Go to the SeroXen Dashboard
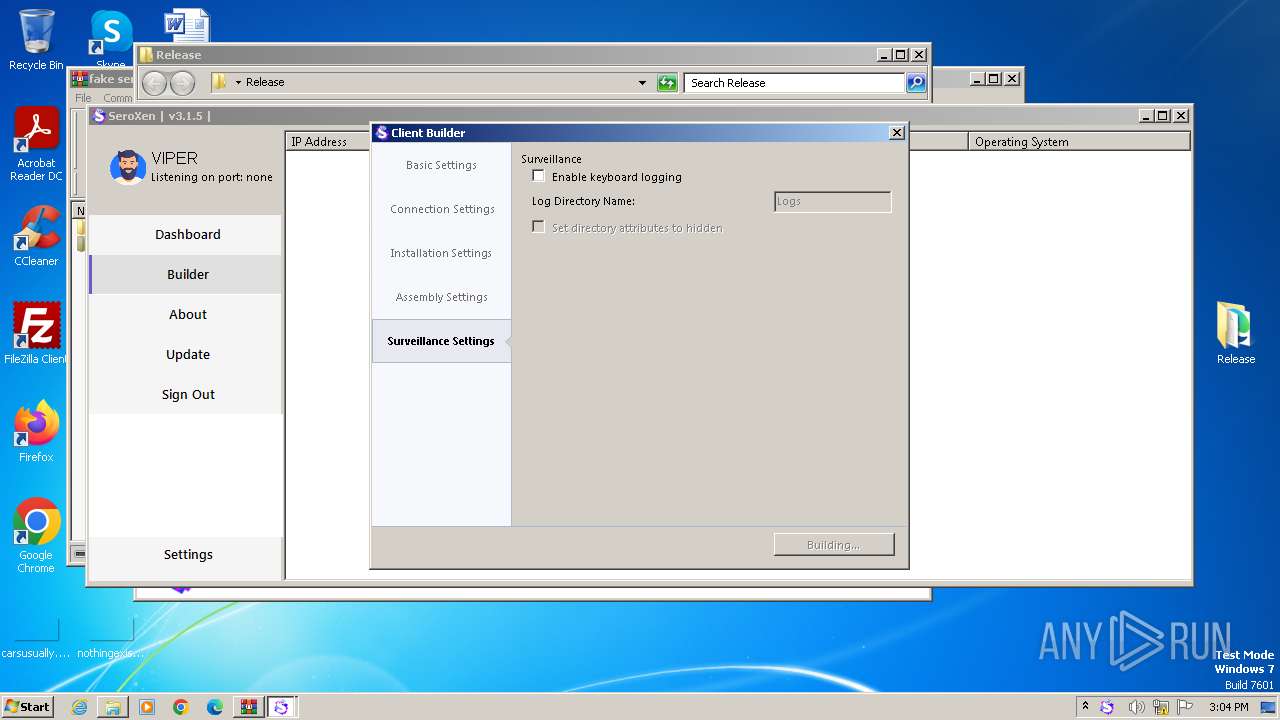 [187, 234]
